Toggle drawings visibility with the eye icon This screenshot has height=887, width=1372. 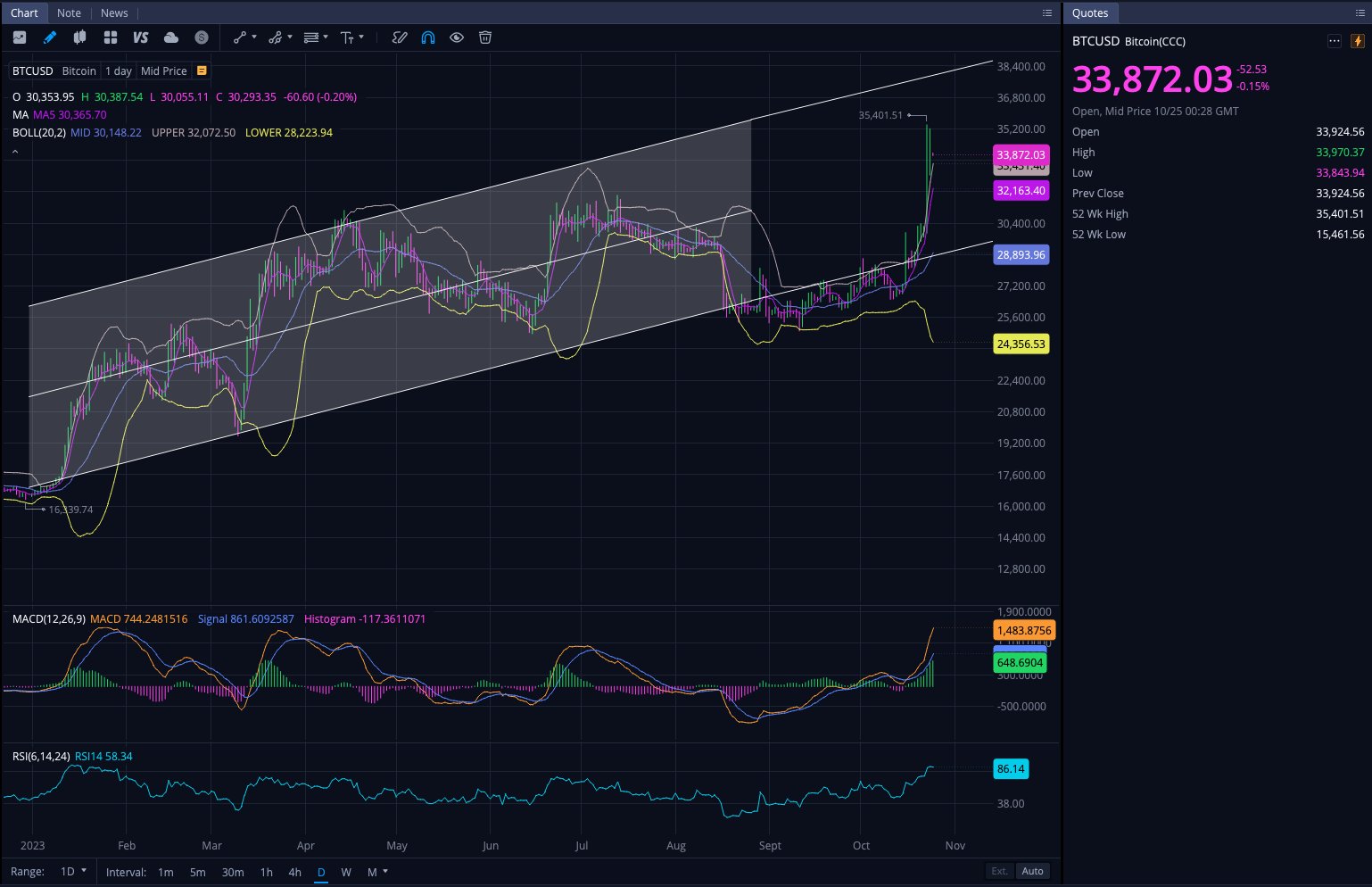(457, 37)
